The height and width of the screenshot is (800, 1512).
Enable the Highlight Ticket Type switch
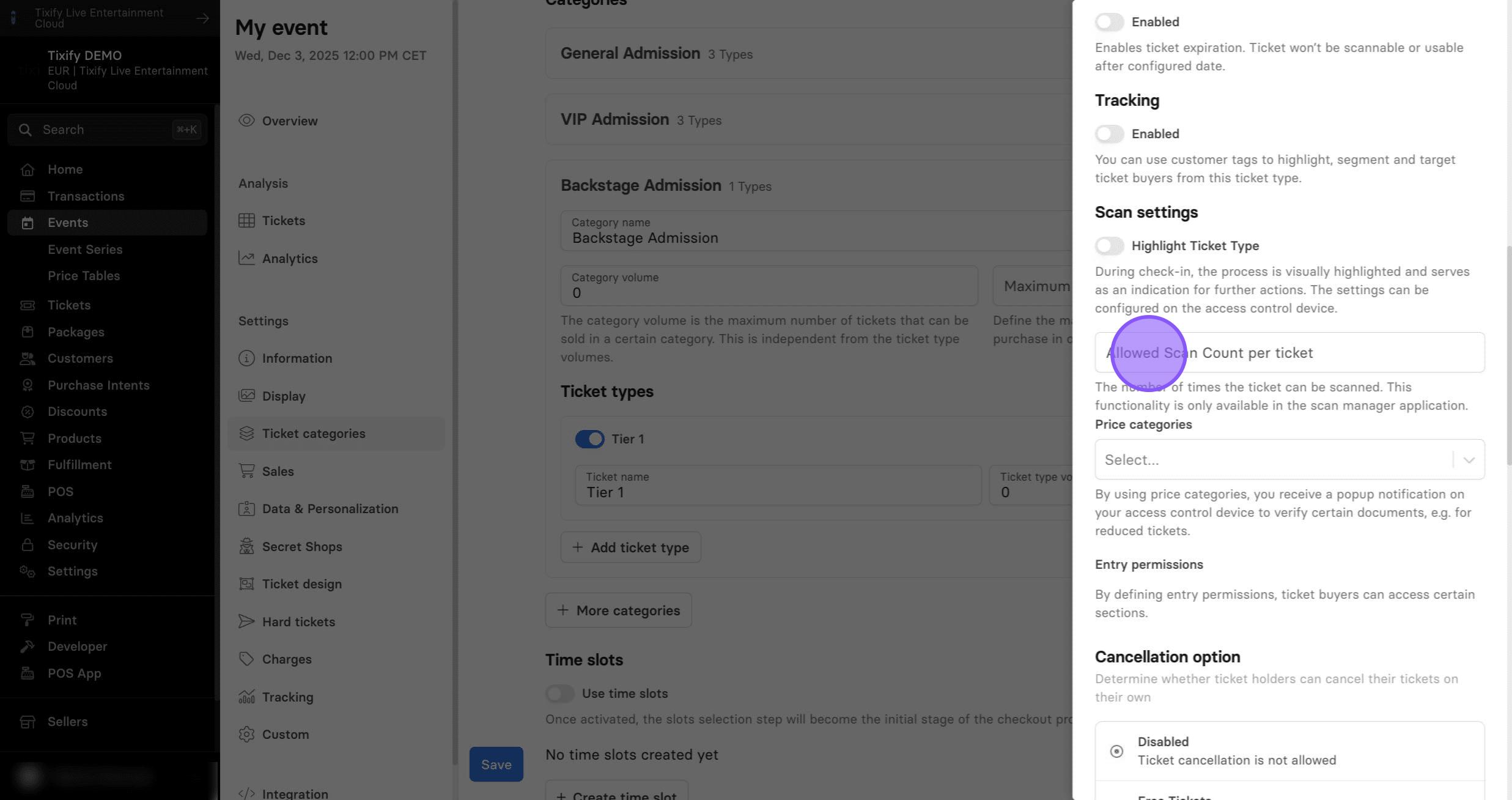pyautogui.click(x=1109, y=246)
